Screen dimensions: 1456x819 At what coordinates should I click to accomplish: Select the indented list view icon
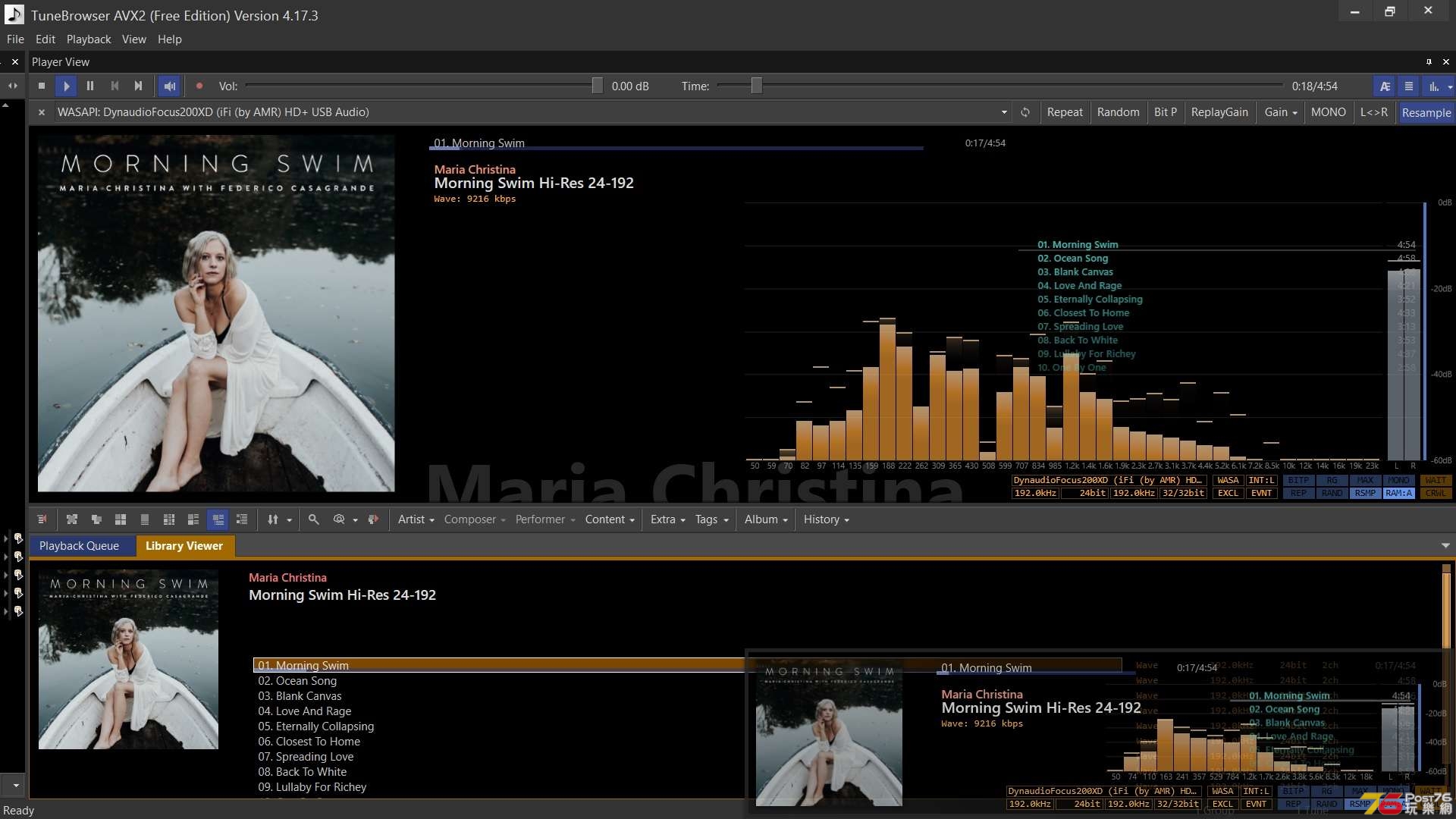coord(242,519)
